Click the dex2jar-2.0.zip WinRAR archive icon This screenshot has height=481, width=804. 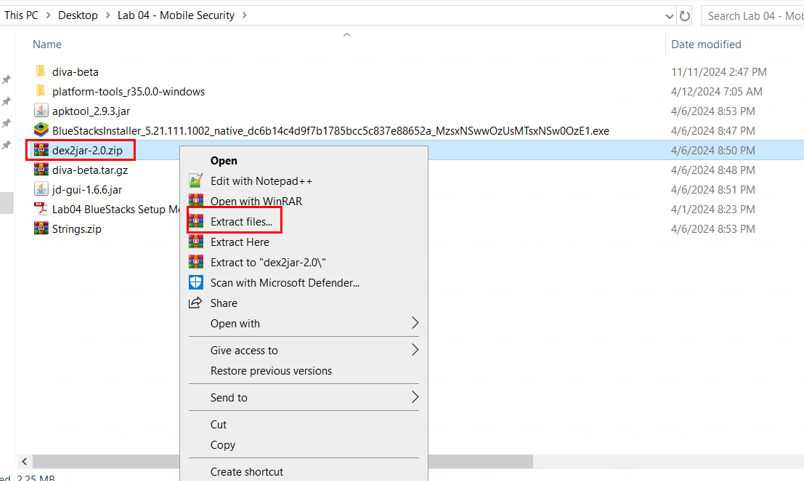(41, 150)
